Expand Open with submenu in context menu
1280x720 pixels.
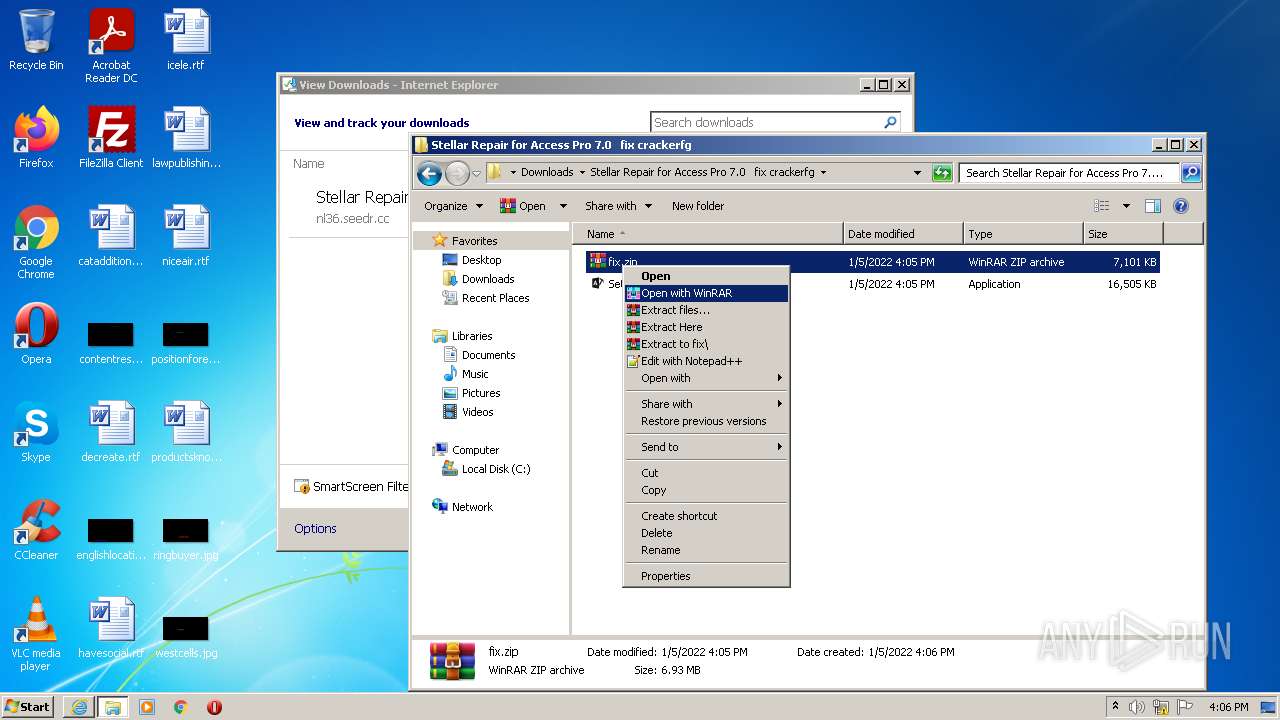pyautogui.click(x=706, y=378)
